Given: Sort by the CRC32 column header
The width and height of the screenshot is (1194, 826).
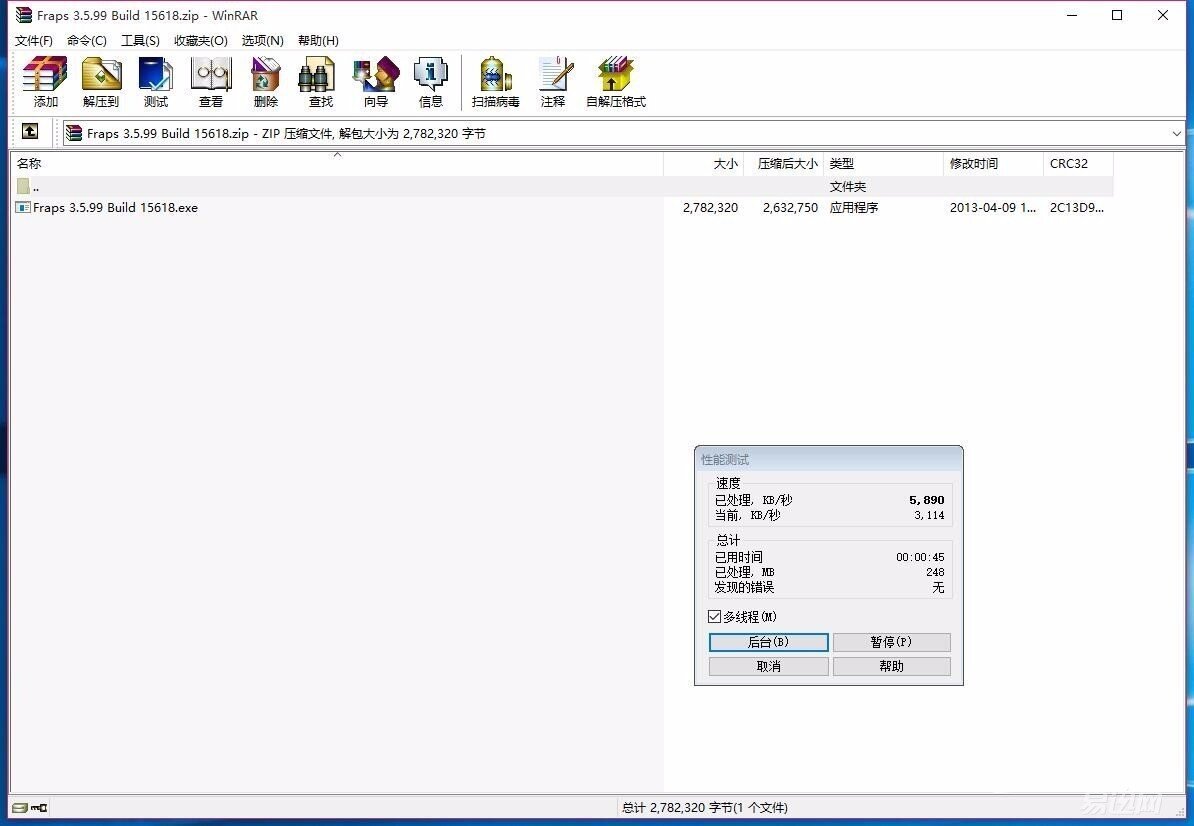Looking at the screenshot, I should click(1078, 164).
